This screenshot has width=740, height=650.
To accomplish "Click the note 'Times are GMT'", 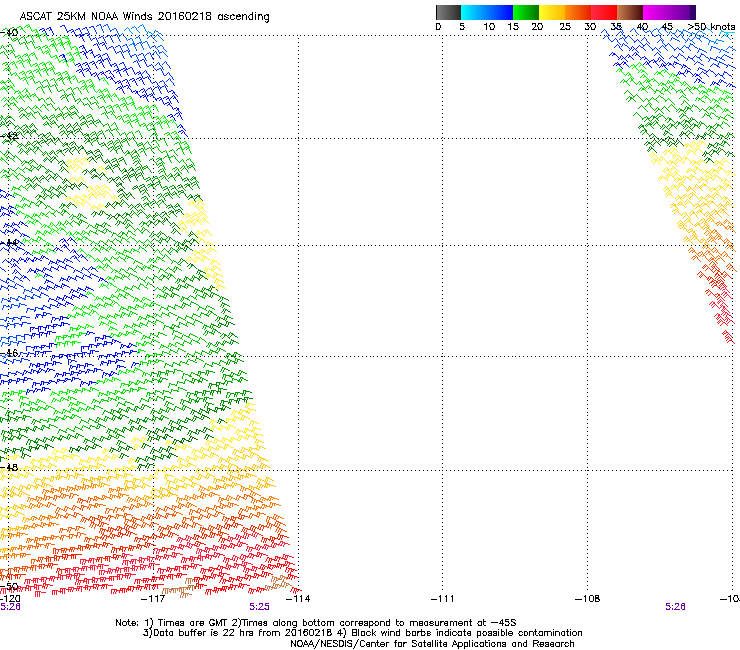I will tap(193, 623).
